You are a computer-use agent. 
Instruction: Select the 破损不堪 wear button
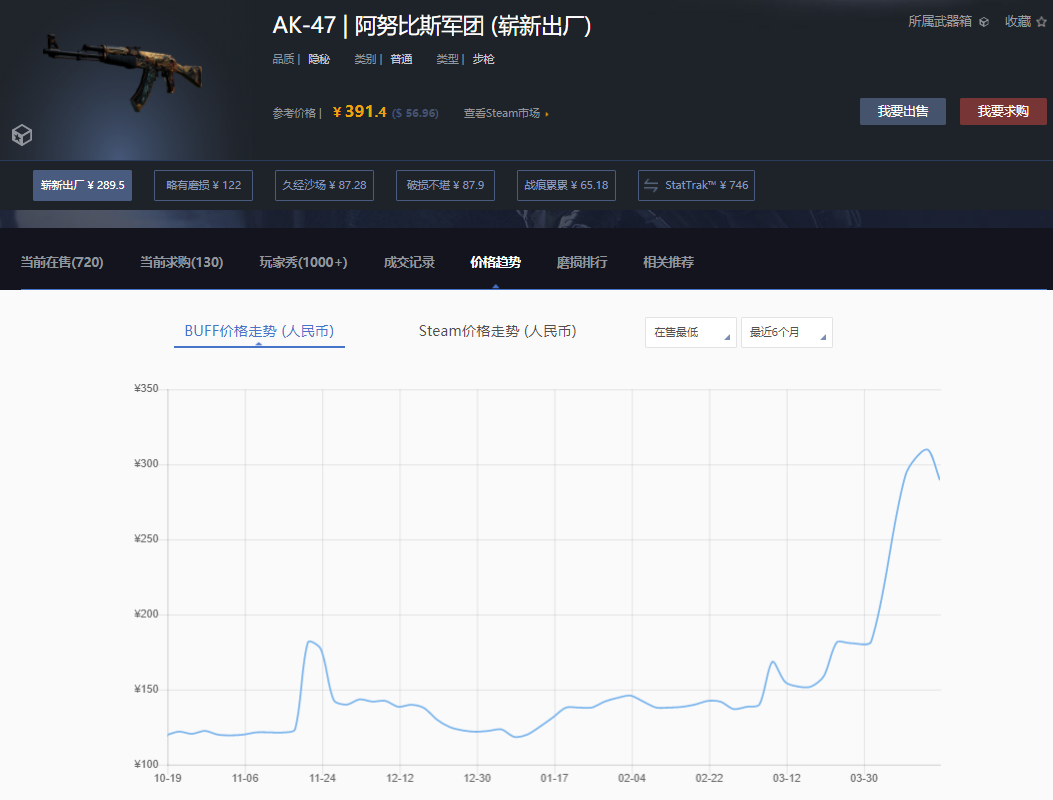445,185
